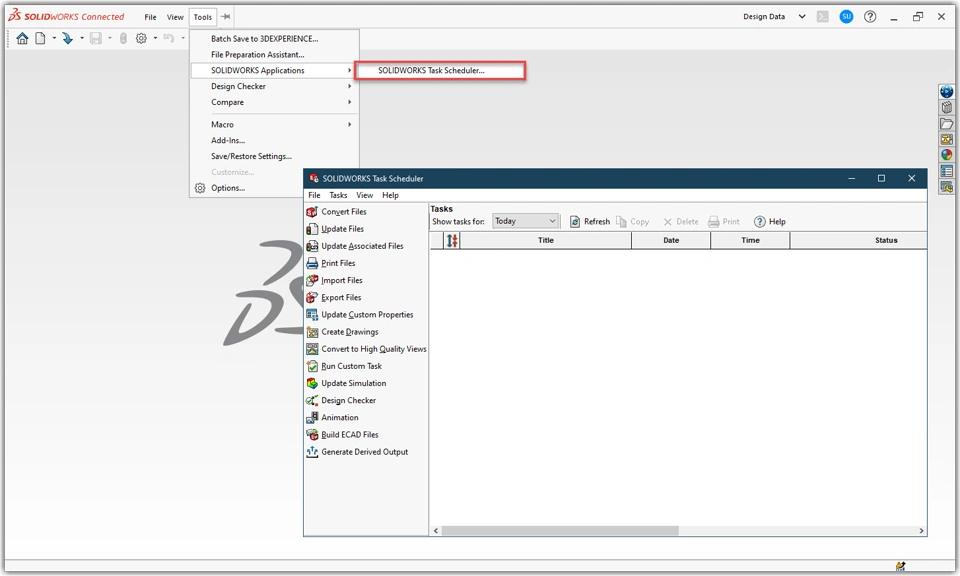Open the Design Checker submenu in Tools
This screenshot has width=960, height=576.
[x=274, y=86]
